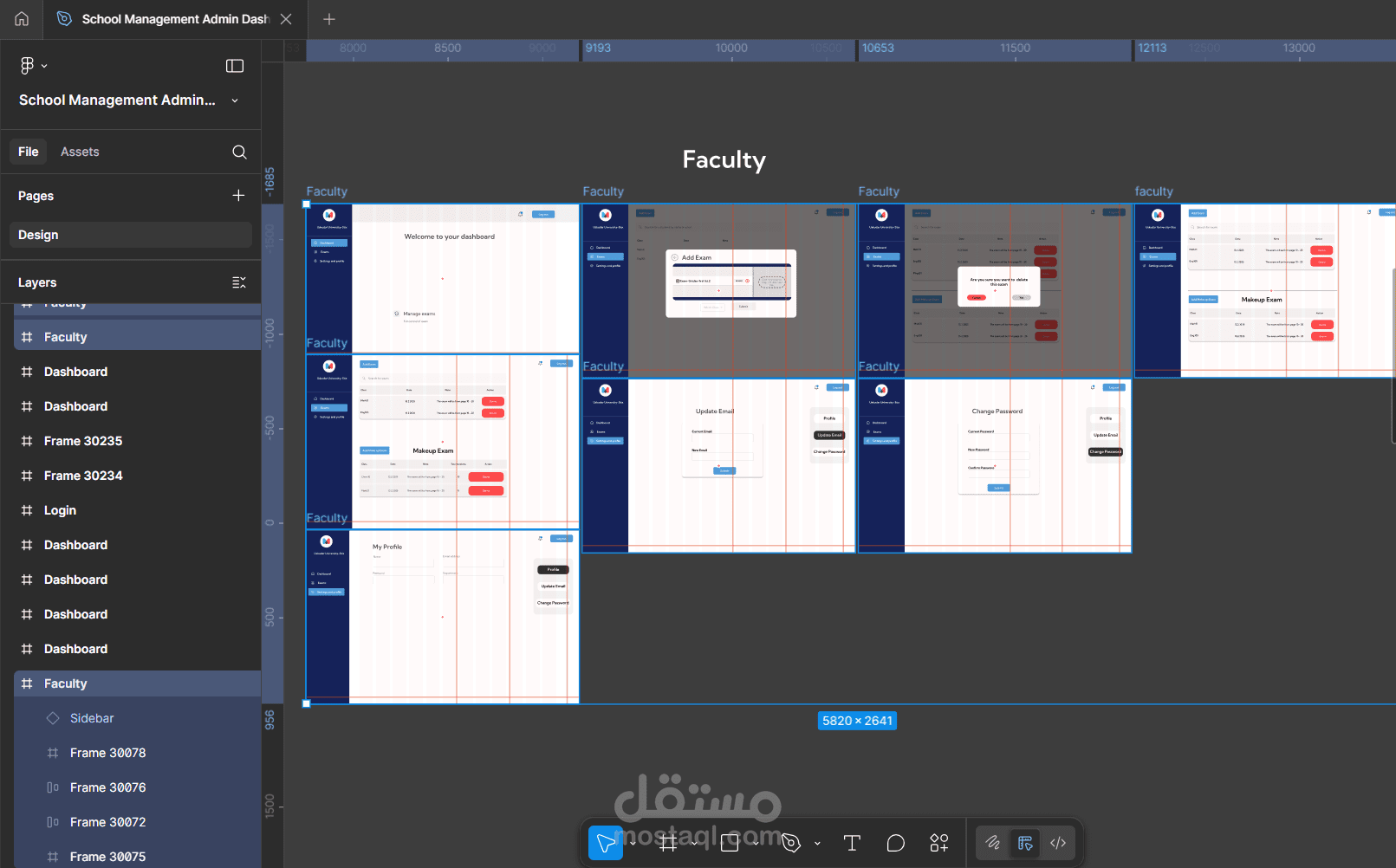Screen dimensions: 1396x868
Task: Open a new tab with the plus icon
Action: click(328, 19)
